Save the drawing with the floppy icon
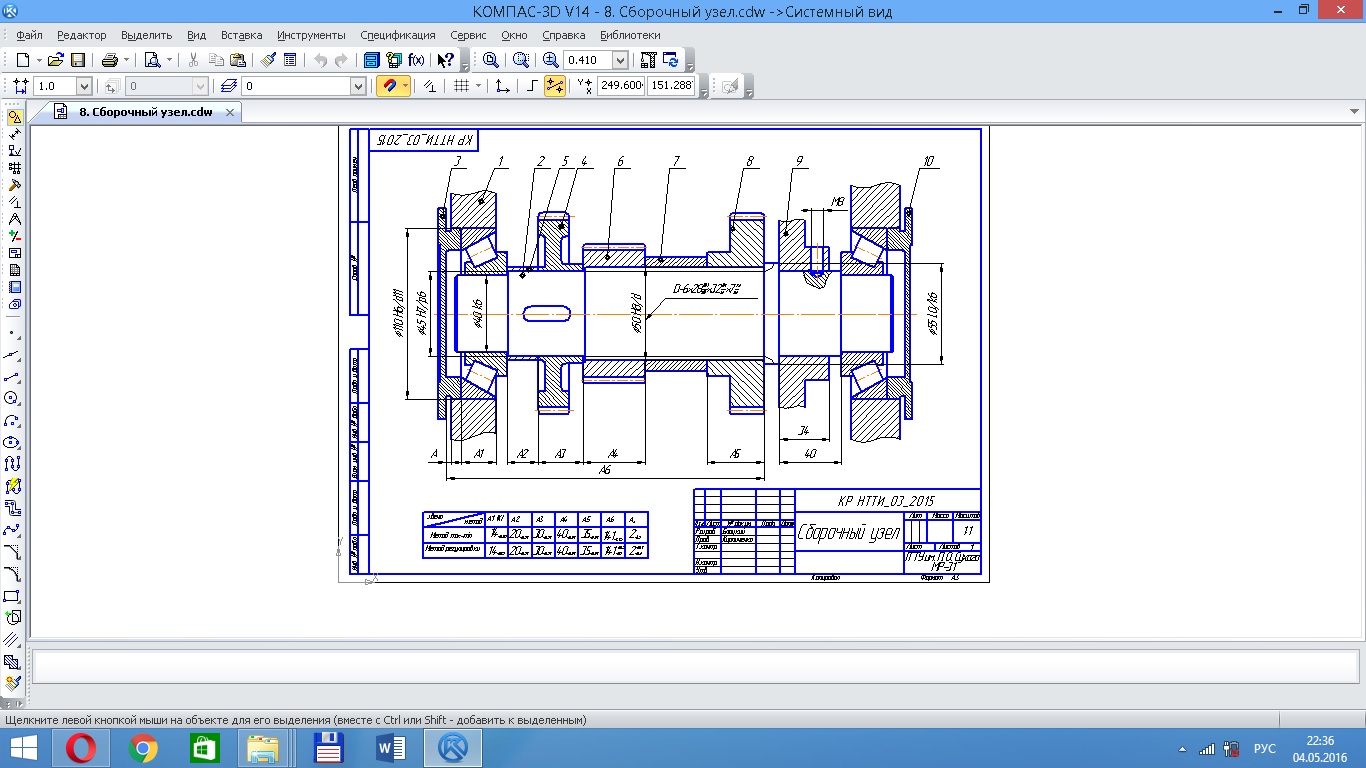Screen dimensions: 1366x768 (77, 60)
